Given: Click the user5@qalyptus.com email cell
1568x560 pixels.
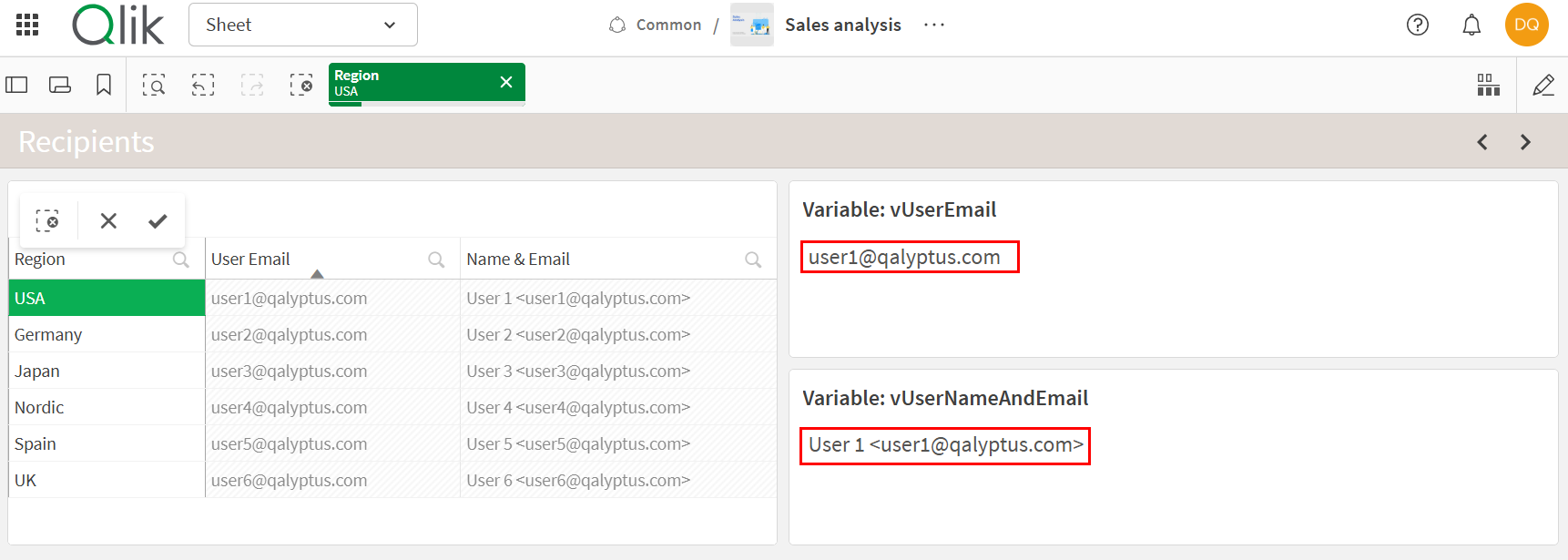Looking at the screenshot, I should coord(333,443).
